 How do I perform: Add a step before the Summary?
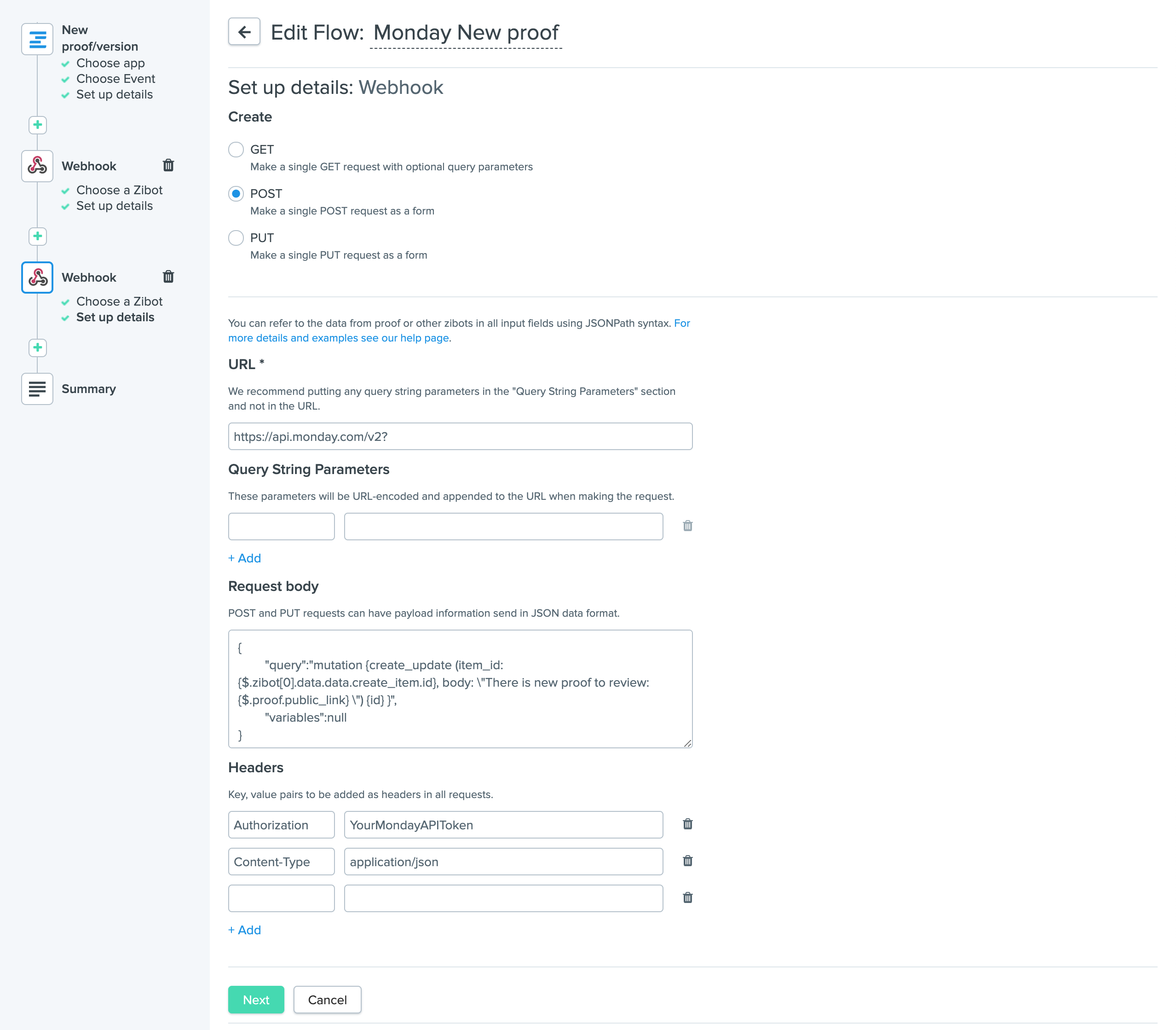coord(38,348)
